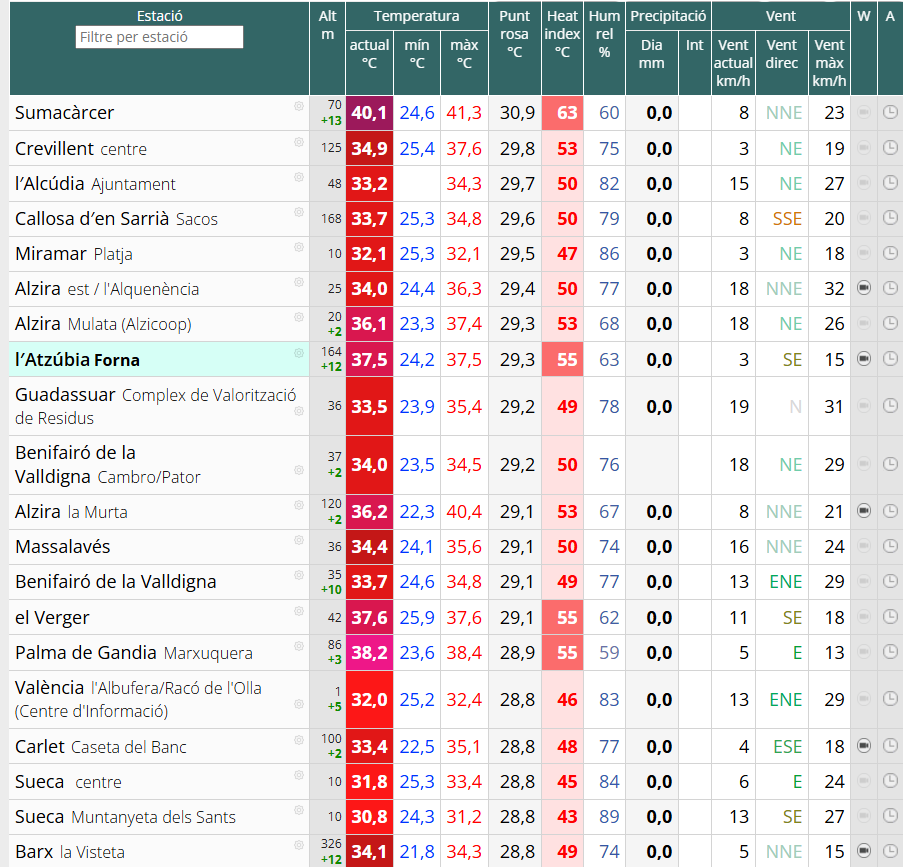Screen dimensions: 903x867
Task: Click Guadassuar wind direction N
Action: click(795, 407)
